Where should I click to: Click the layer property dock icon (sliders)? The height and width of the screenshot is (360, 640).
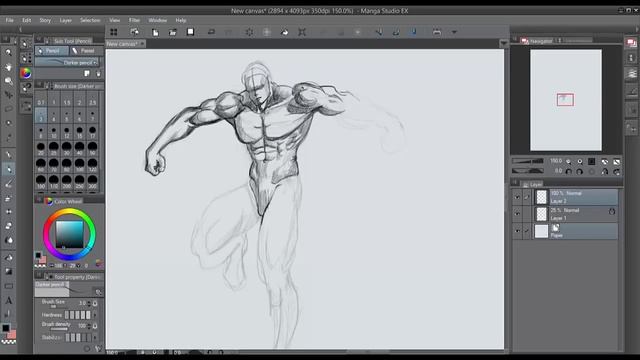point(631,74)
